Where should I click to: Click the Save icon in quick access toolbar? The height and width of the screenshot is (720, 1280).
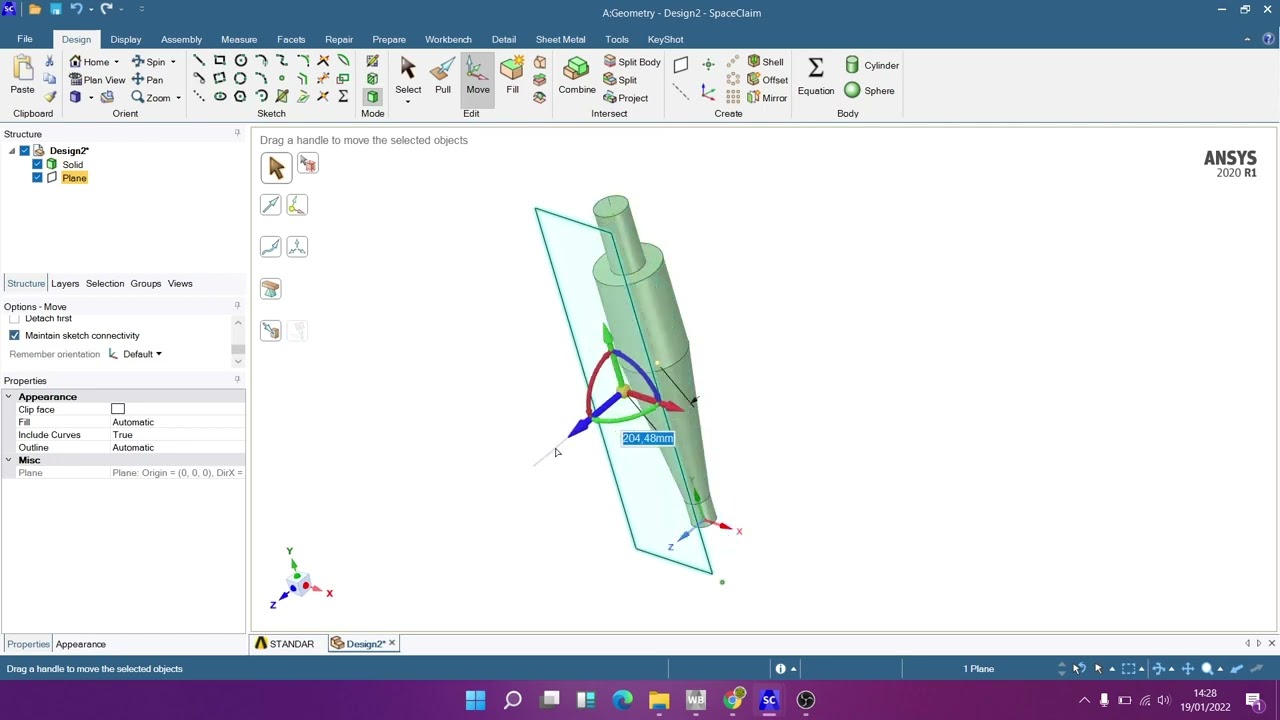point(55,9)
